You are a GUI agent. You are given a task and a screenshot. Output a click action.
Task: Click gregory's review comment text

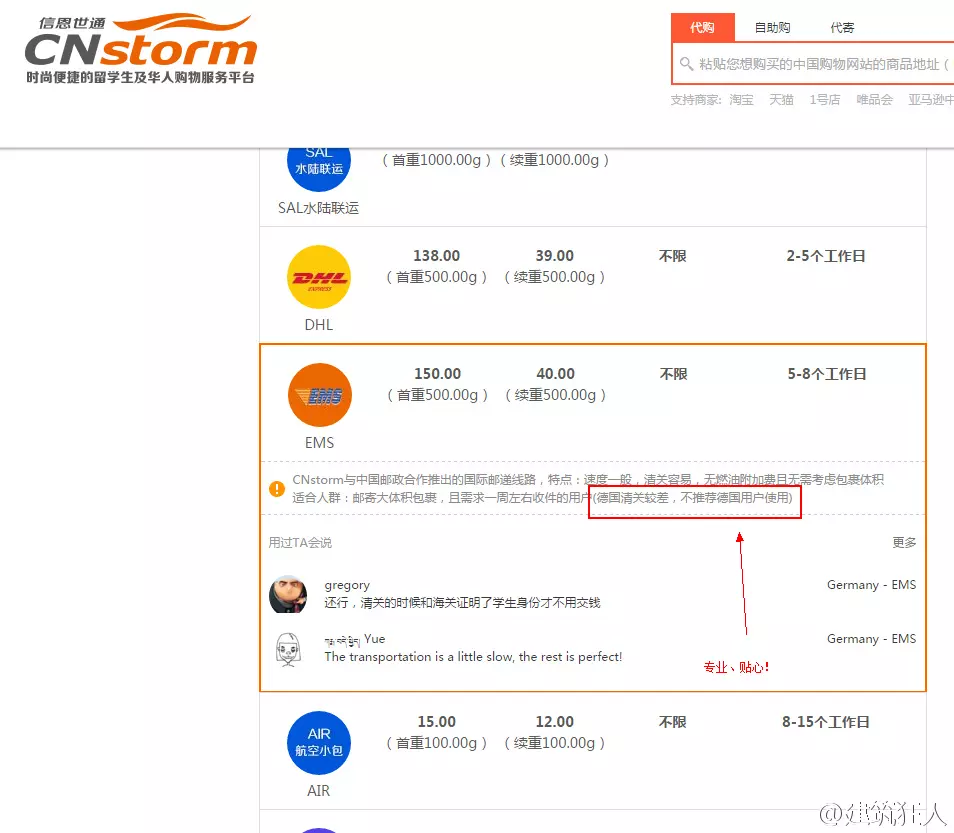462,603
